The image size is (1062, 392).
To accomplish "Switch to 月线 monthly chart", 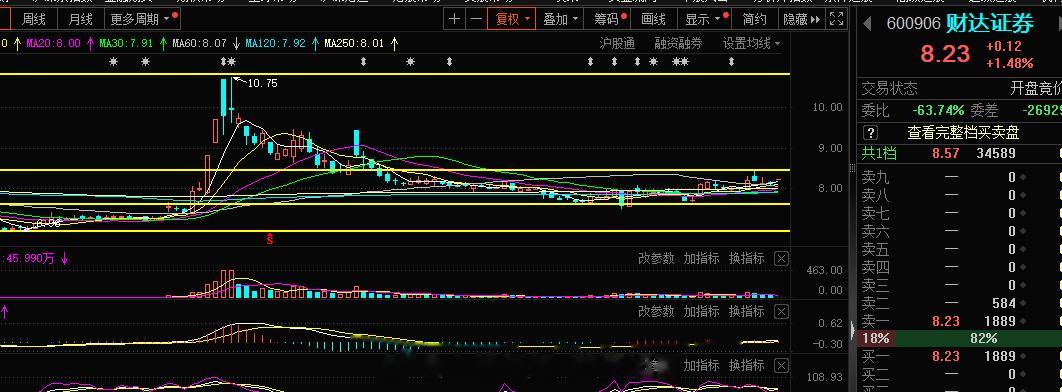I will point(81,19).
